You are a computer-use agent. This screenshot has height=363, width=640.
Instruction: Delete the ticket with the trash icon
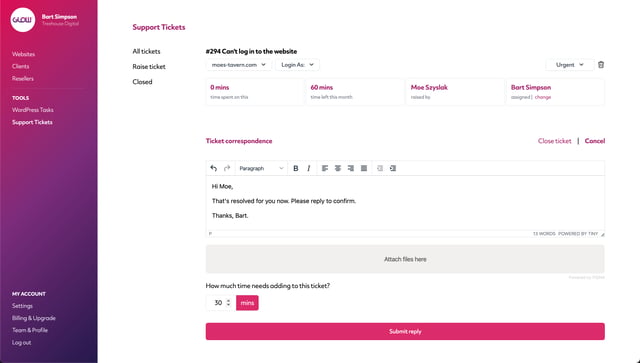(601, 65)
